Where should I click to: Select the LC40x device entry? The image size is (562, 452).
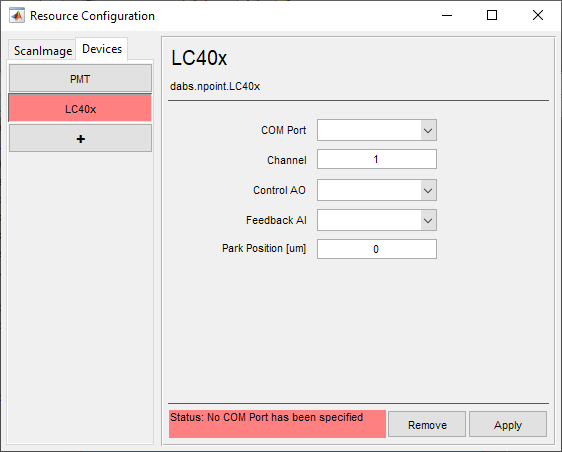tap(80, 108)
